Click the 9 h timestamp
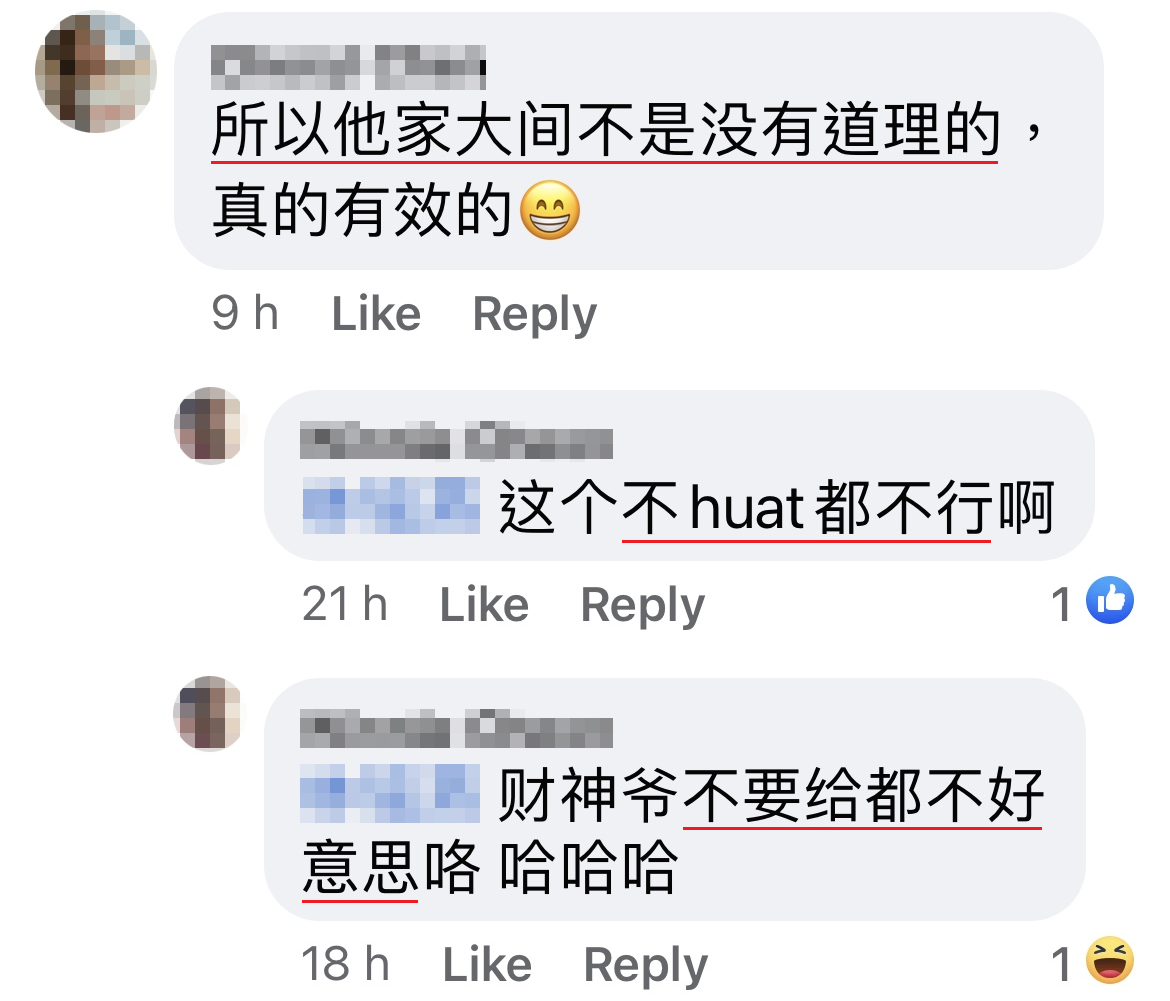The height and width of the screenshot is (1001, 1170). [245, 313]
